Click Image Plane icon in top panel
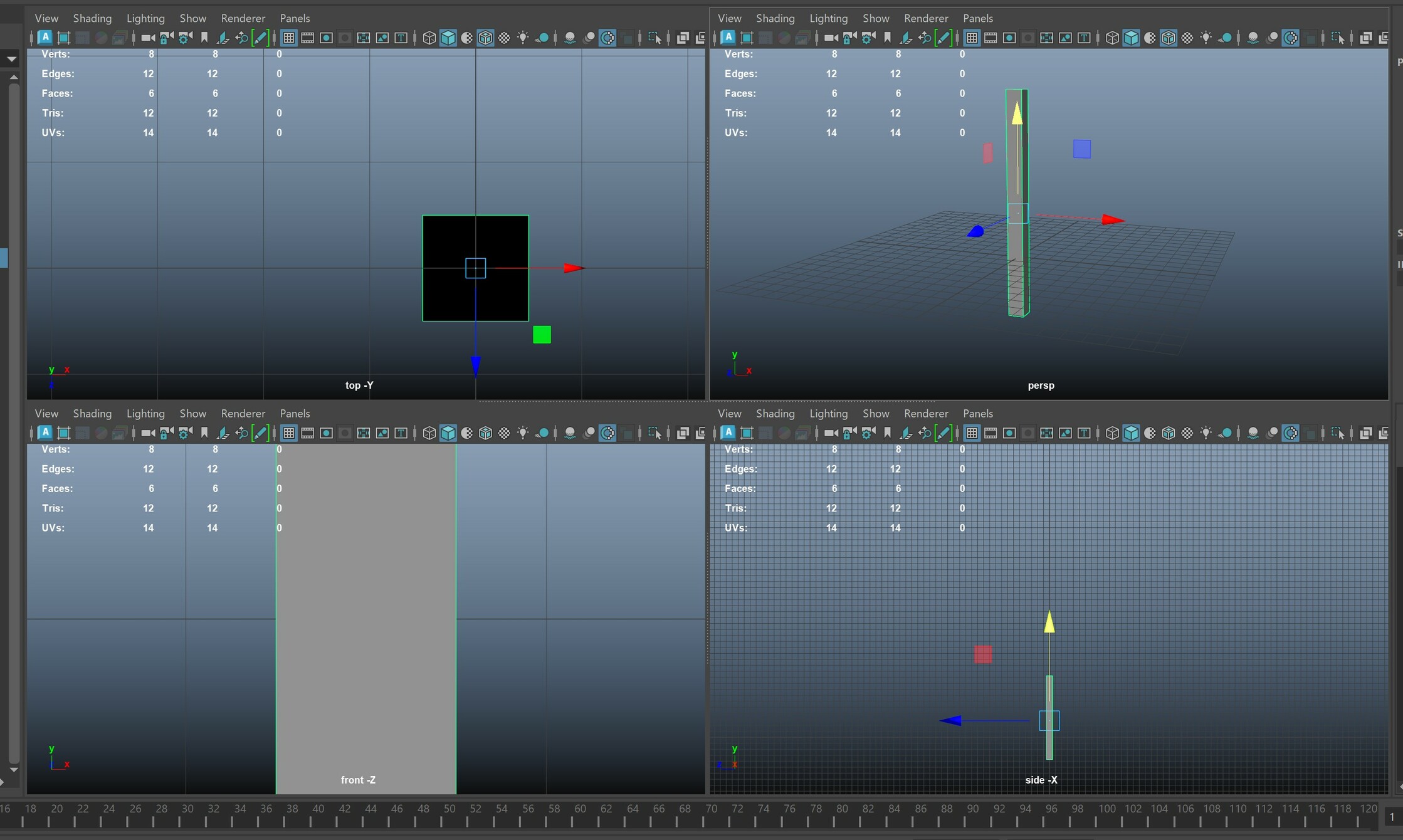This screenshot has width=1403, height=840. [223, 38]
